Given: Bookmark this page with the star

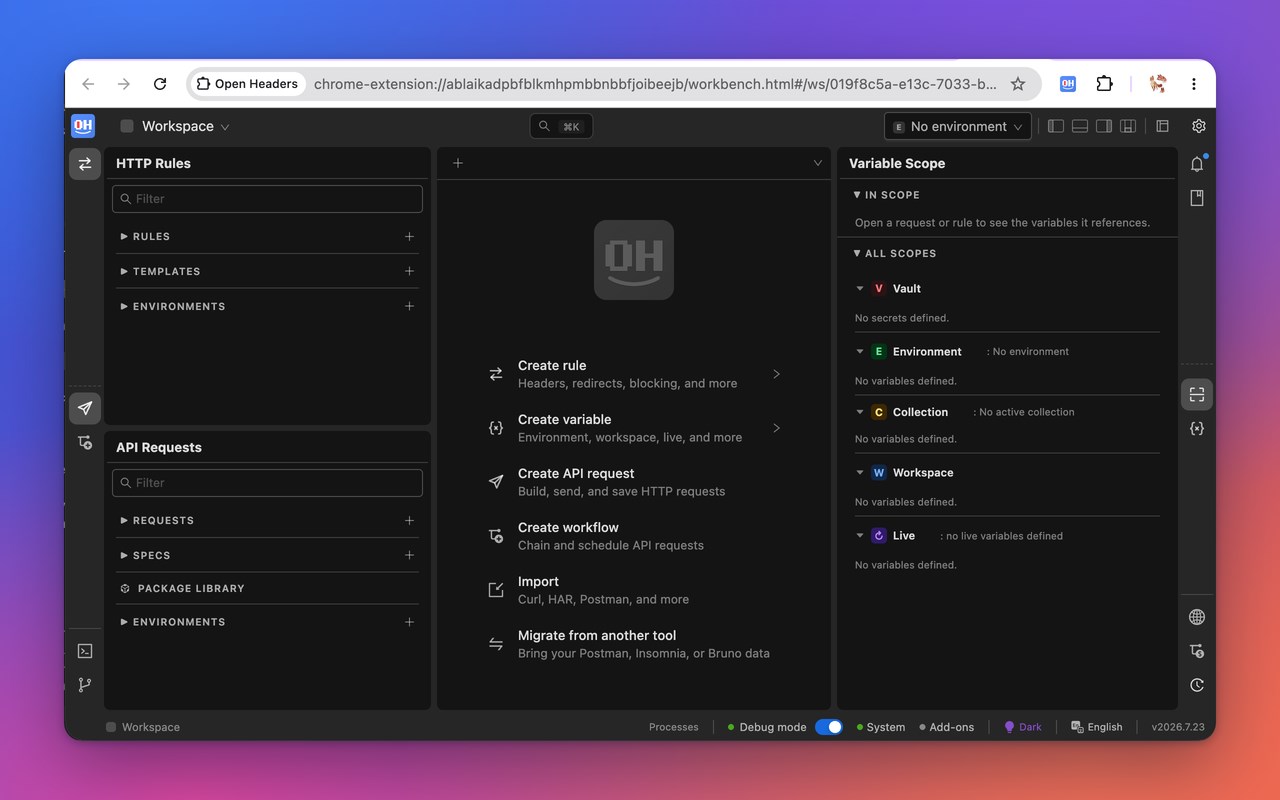Looking at the screenshot, I should (x=1018, y=84).
